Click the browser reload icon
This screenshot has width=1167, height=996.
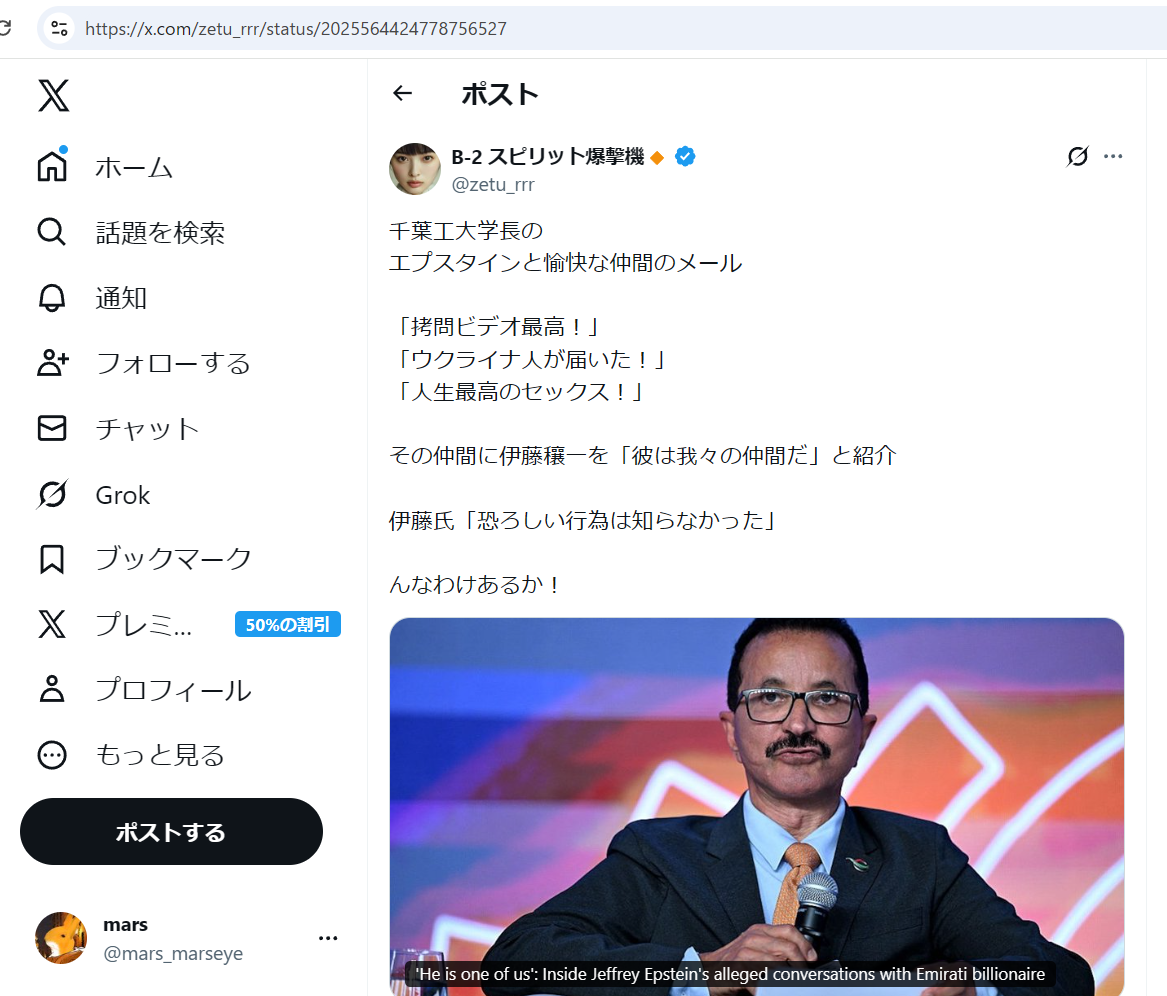(x=5, y=29)
